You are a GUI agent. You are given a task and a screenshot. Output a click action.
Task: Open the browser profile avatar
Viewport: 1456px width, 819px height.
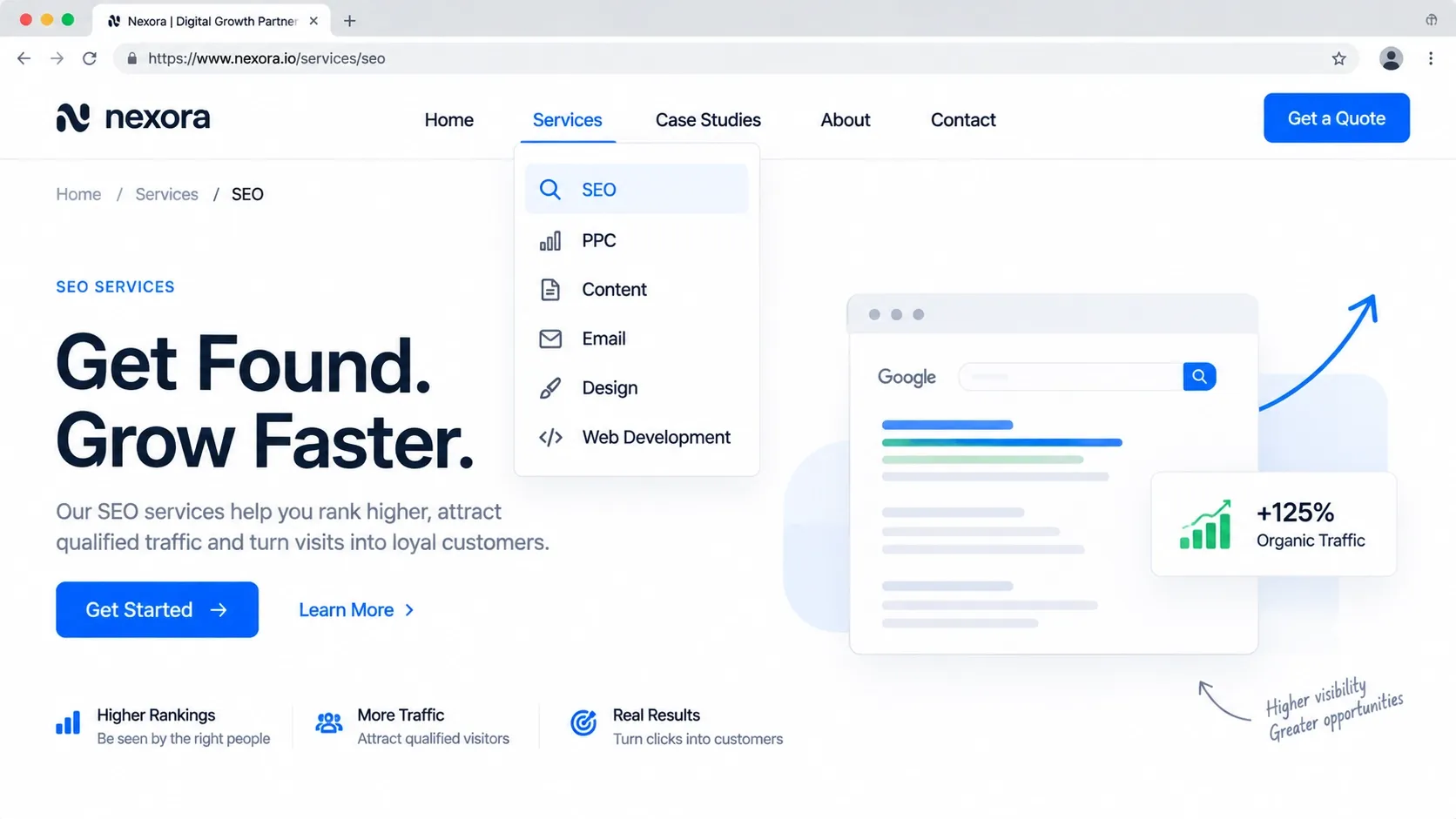coord(1391,58)
